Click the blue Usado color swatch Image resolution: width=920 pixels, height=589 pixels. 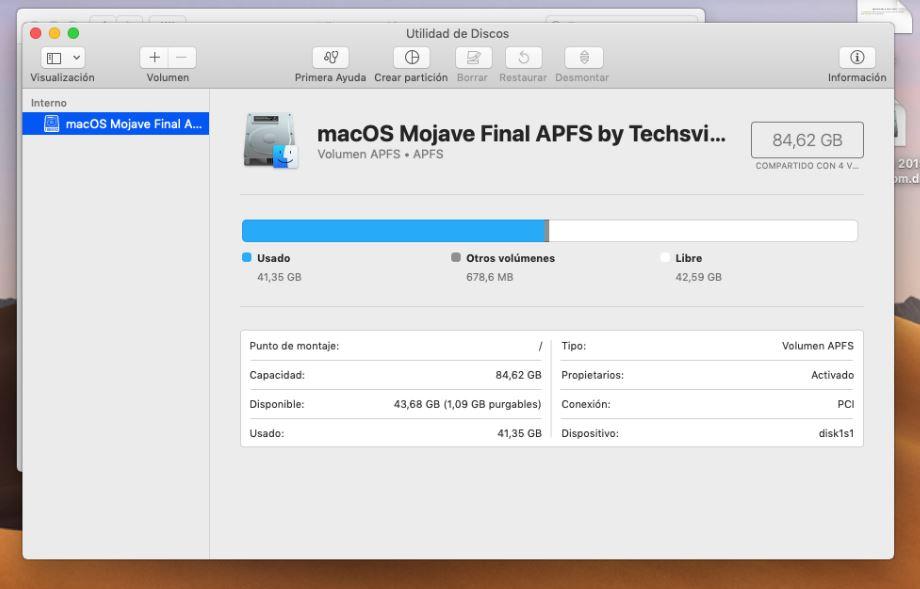tap(246, 258)
